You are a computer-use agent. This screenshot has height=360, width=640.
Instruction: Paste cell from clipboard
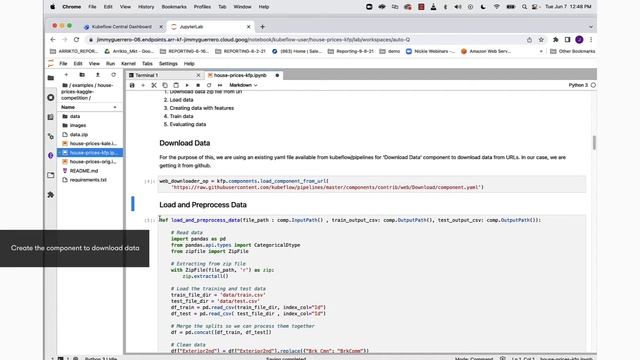(x=176, y=85)
